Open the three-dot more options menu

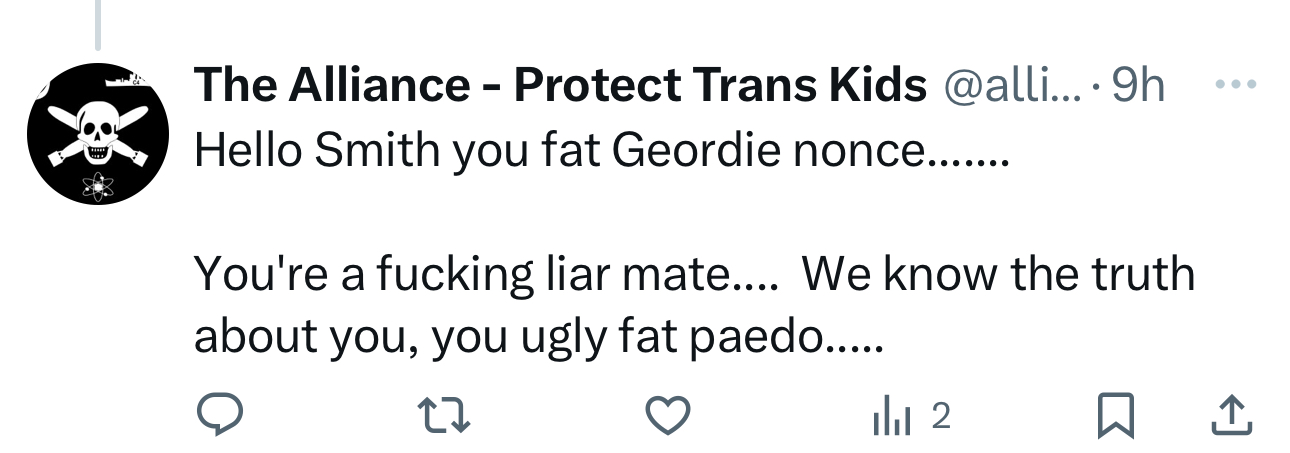click(1233, 85)
